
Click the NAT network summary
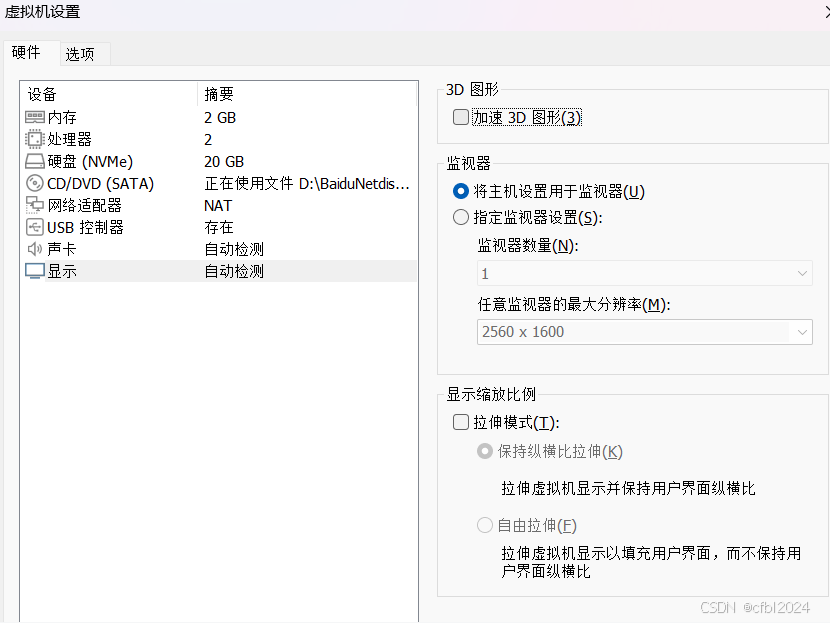(218, 205)
